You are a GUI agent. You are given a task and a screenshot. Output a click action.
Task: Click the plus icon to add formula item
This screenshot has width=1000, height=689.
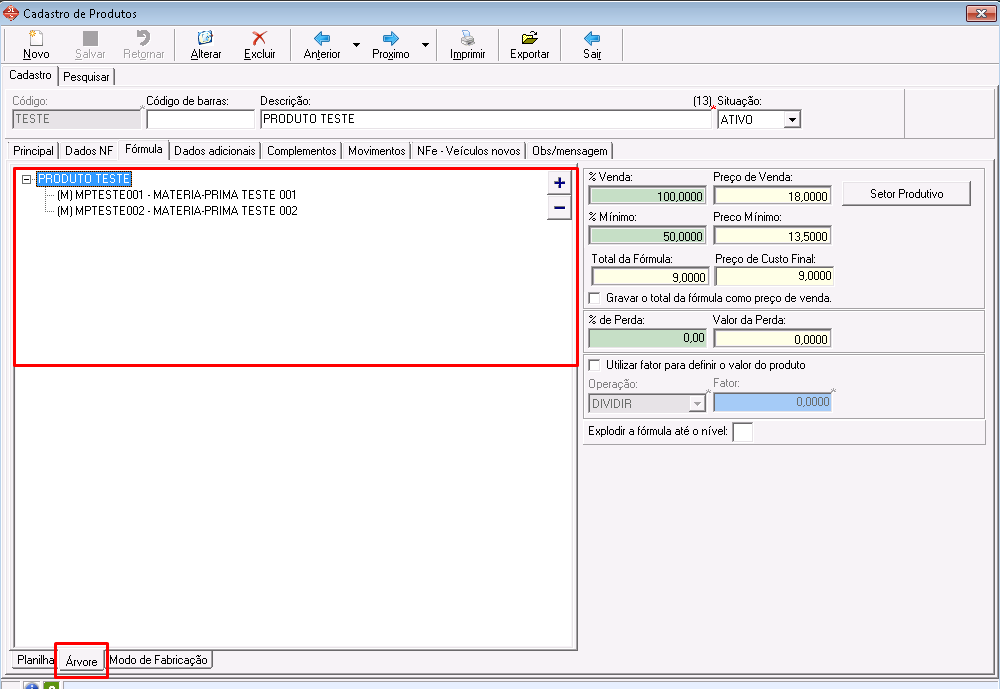click(x=559, y=183)
